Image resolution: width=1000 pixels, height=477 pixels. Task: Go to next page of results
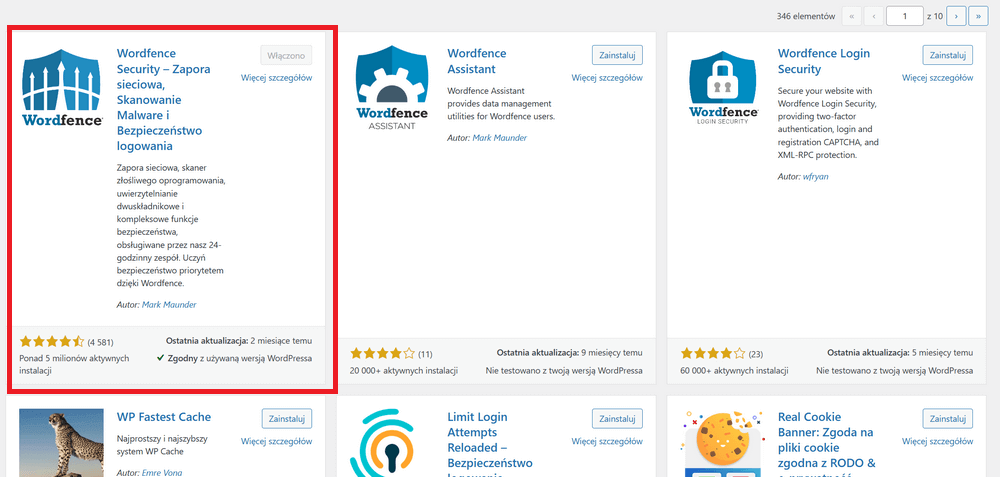956,16
